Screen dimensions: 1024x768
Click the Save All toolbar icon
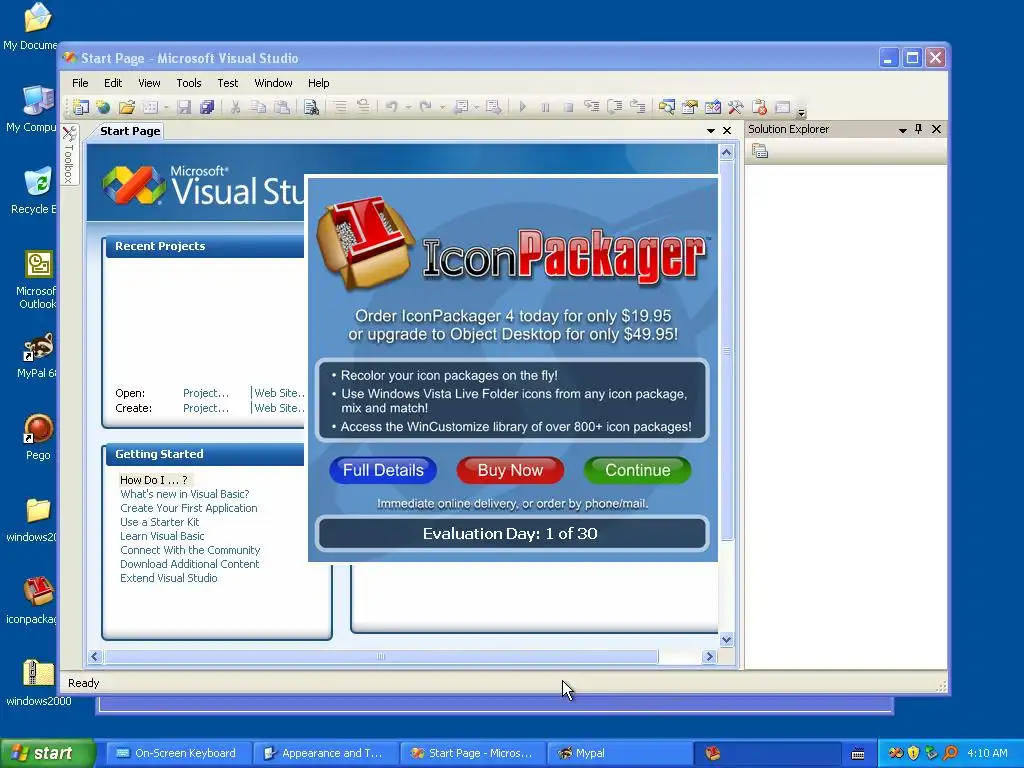tap(207, 107)
